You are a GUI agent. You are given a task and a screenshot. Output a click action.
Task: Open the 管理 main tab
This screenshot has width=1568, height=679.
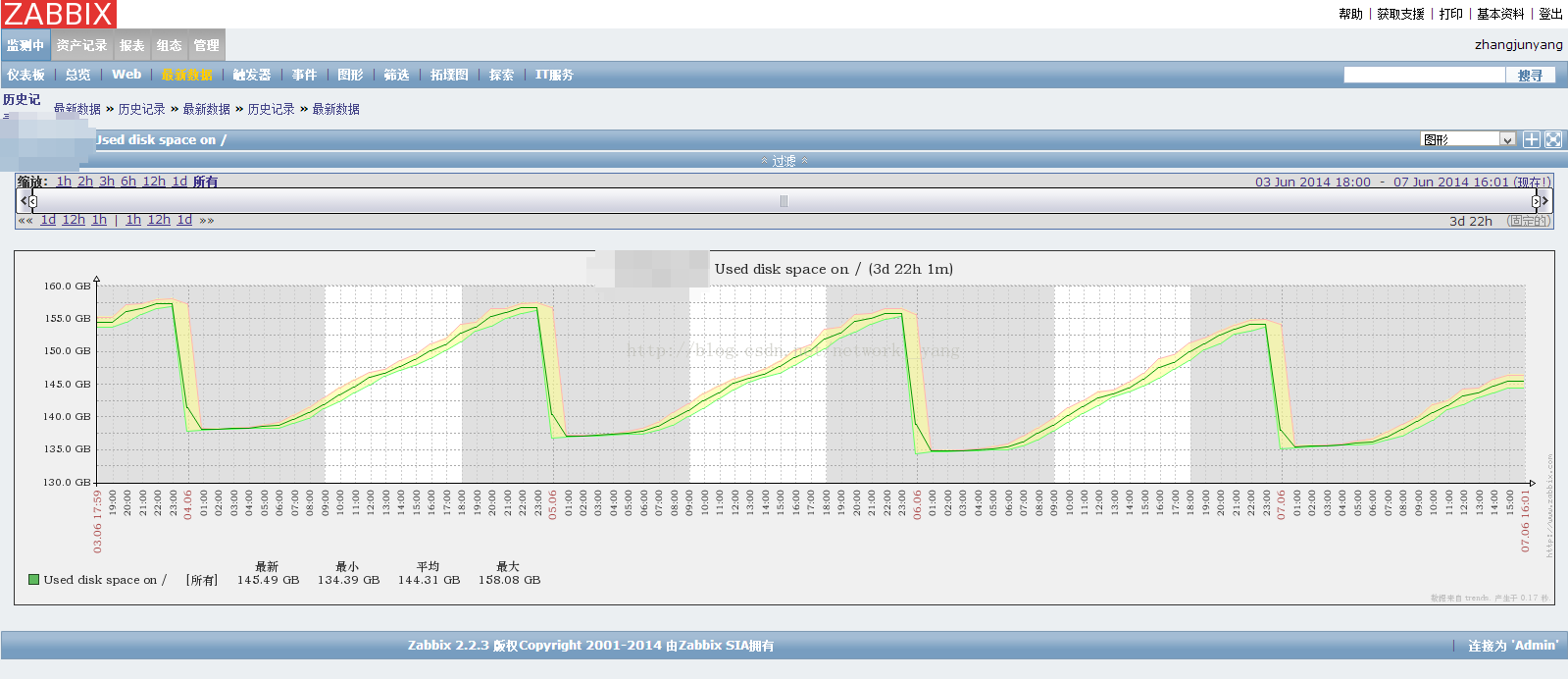[207, 45]
